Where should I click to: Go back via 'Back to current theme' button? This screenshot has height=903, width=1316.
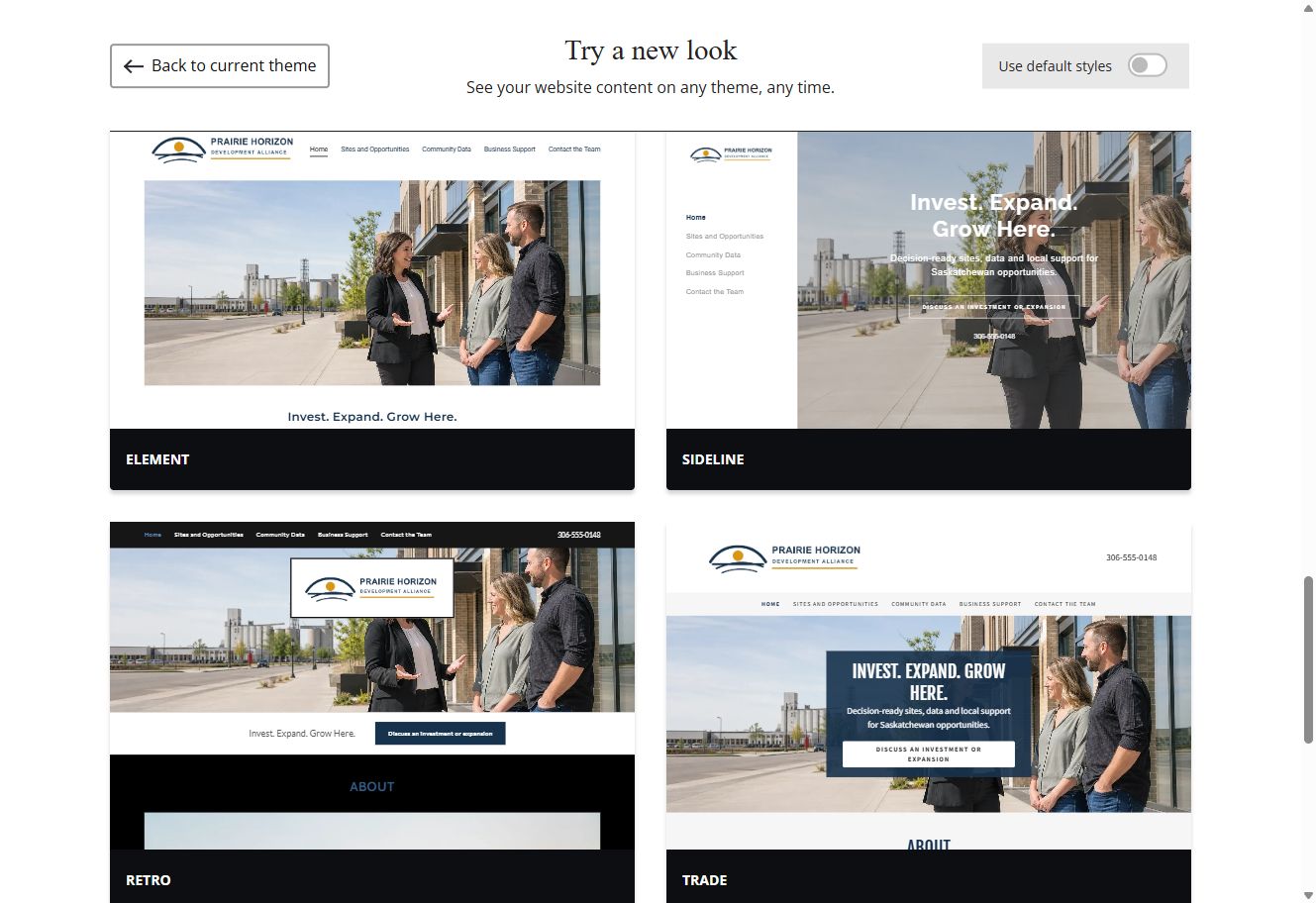click(x=219, y=65)
